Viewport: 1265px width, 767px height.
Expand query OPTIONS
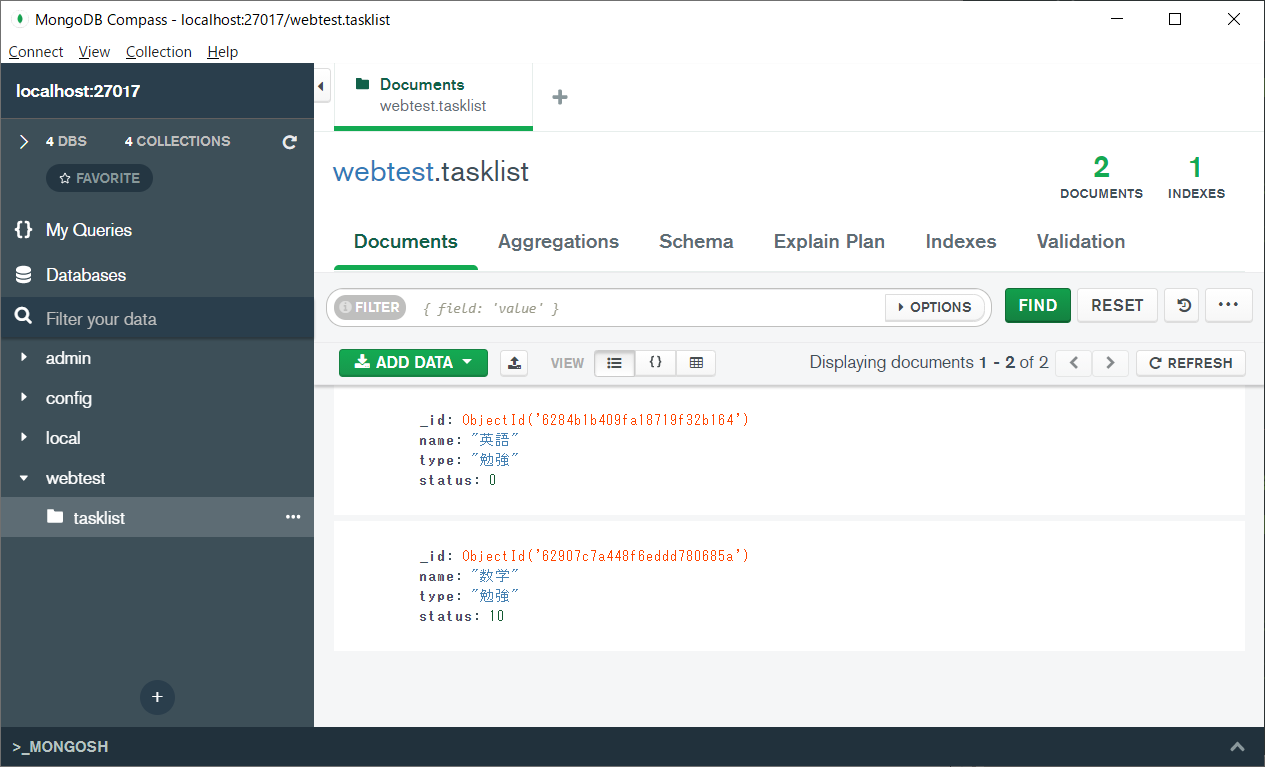tap(935, 307)
